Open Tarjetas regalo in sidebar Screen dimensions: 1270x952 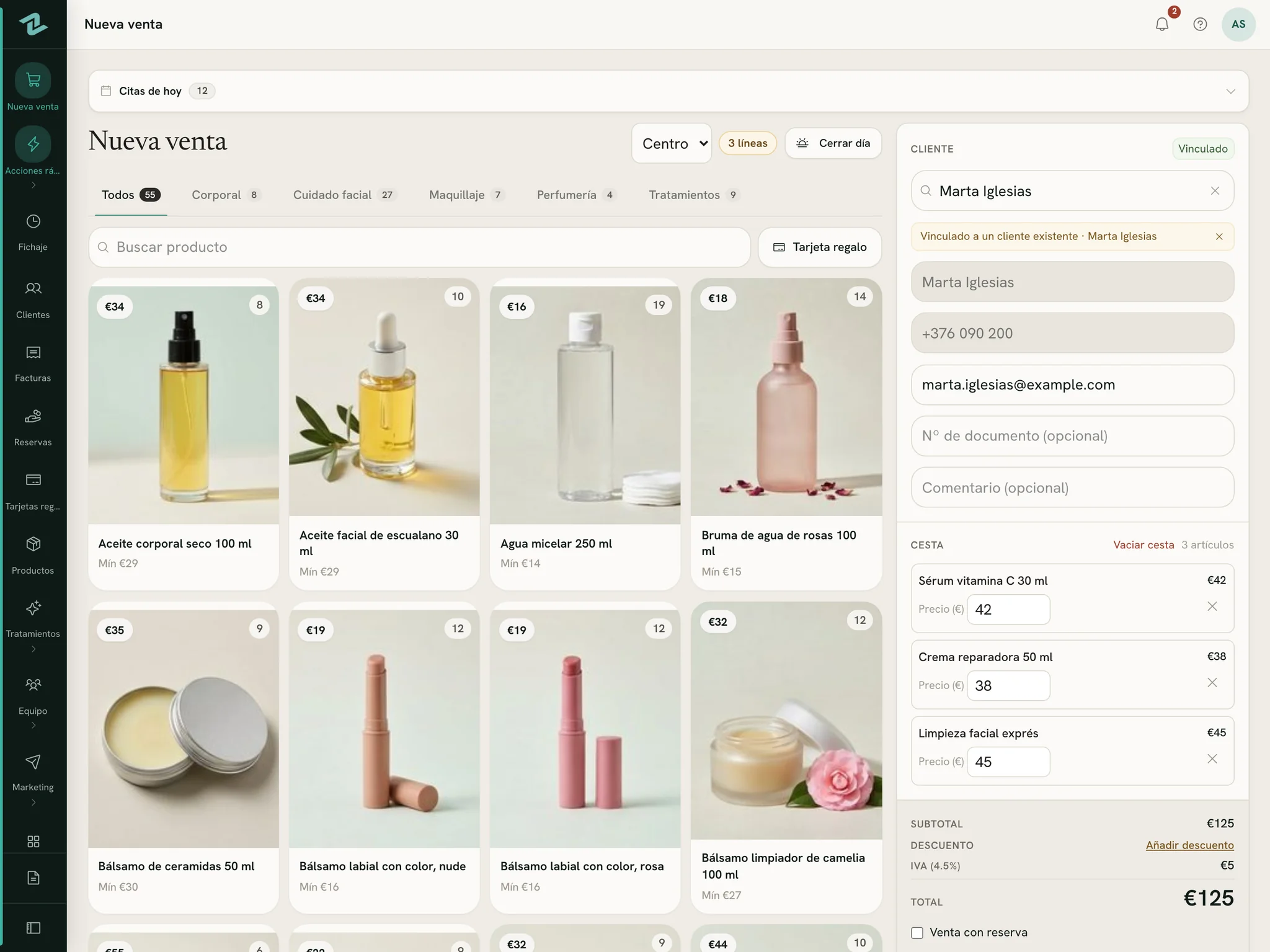click(33, 492)
